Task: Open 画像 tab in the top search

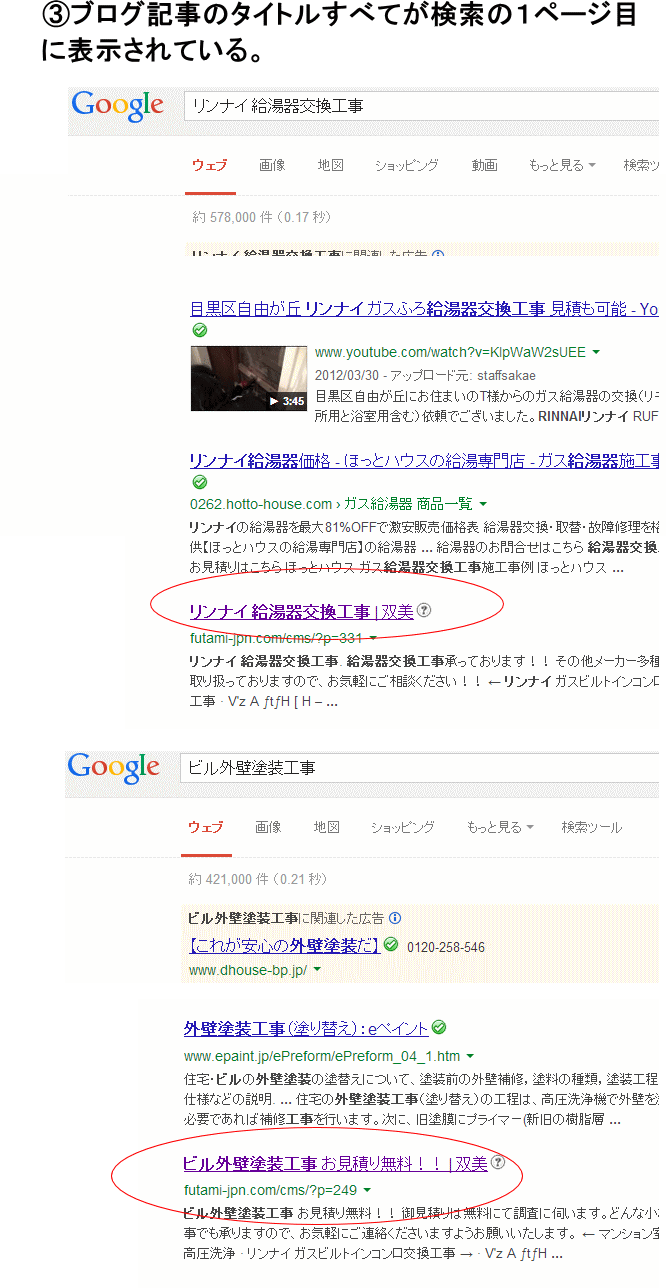Action: click(x=272, y=165)
